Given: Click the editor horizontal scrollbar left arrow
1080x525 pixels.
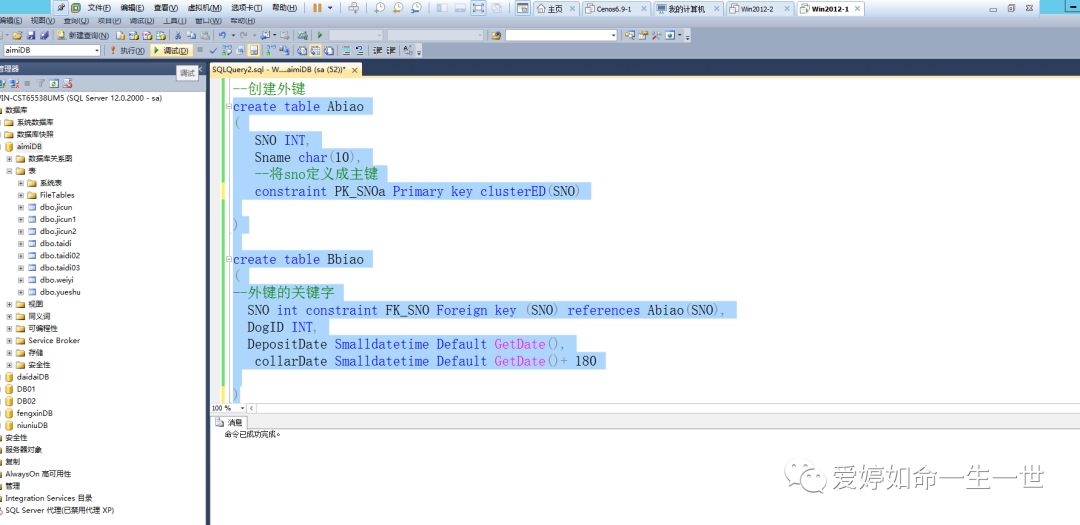Looking at the screenshot, I should coord(251,409).
